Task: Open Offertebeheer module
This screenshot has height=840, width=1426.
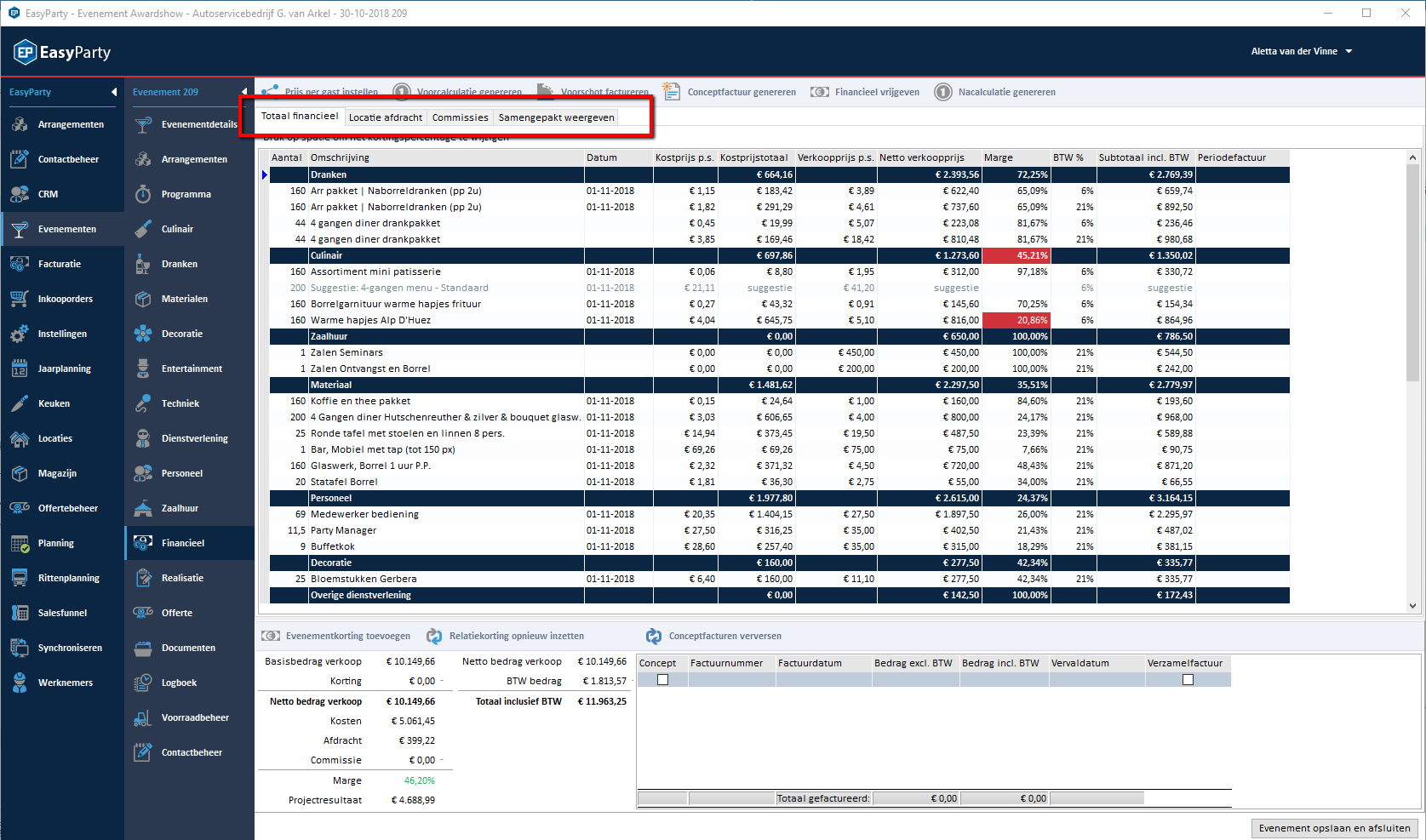Action: click(x=62, y=508)
